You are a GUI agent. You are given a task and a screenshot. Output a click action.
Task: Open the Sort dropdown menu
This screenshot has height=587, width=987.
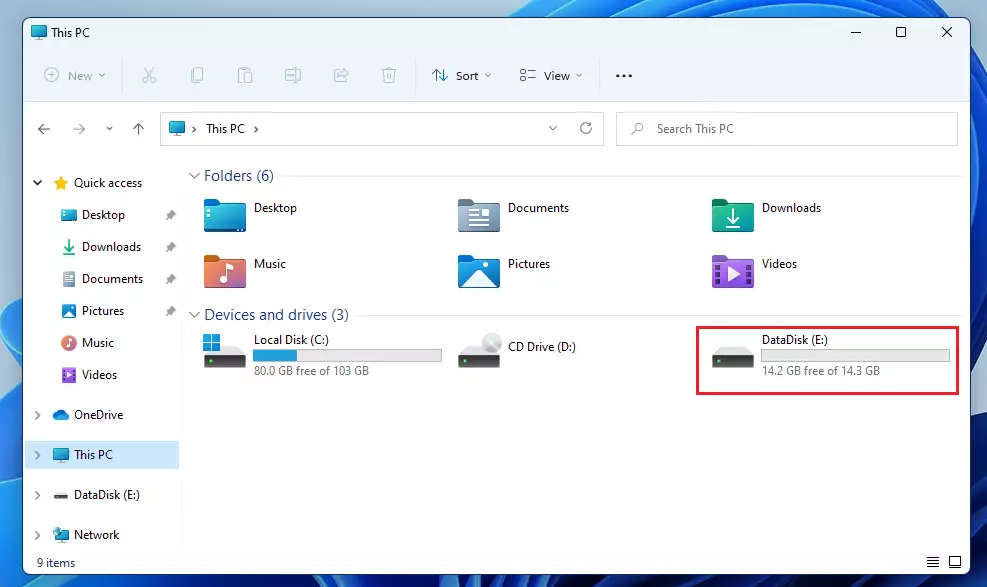point(461,75)
